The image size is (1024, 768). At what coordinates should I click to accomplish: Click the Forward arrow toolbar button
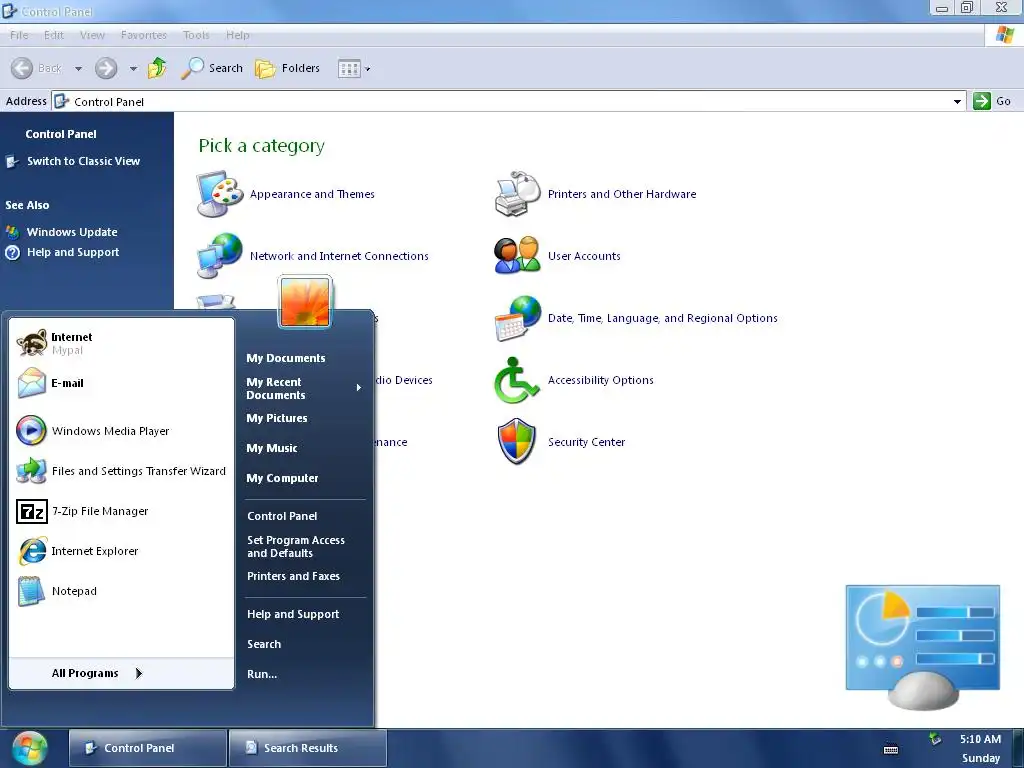click(x=106, y=68)
